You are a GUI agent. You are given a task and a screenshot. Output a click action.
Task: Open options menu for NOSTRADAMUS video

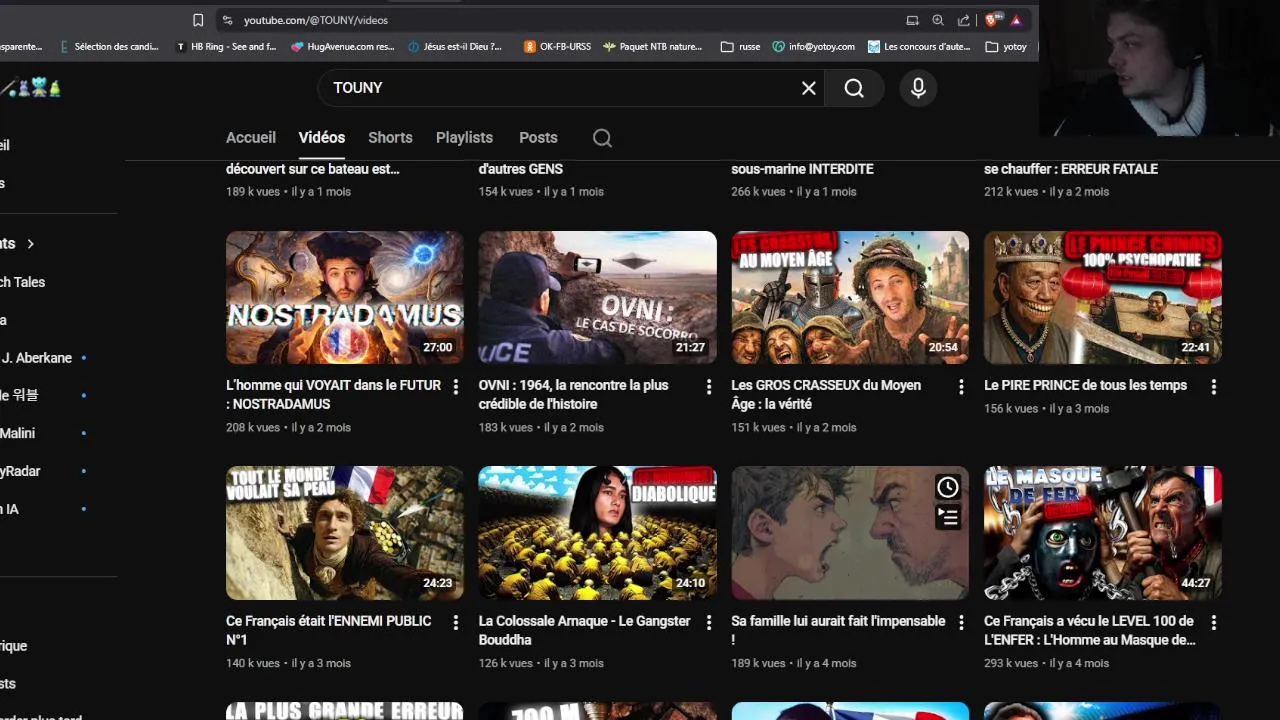click(x=456, y=386)
